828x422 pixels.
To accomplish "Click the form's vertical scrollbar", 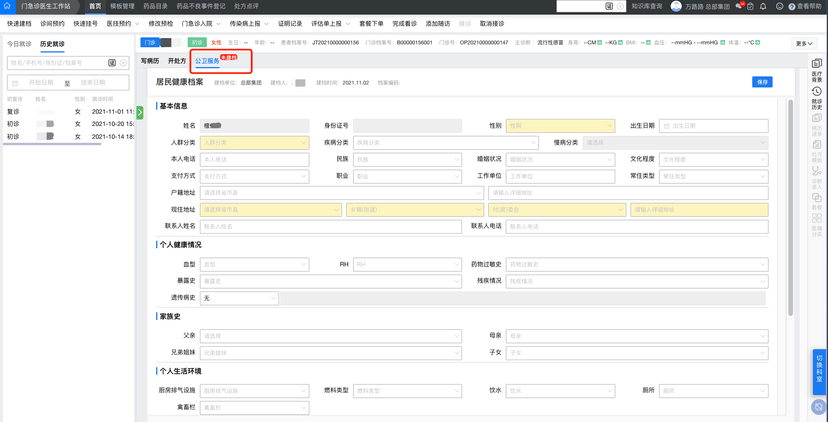I will [791, 208].
